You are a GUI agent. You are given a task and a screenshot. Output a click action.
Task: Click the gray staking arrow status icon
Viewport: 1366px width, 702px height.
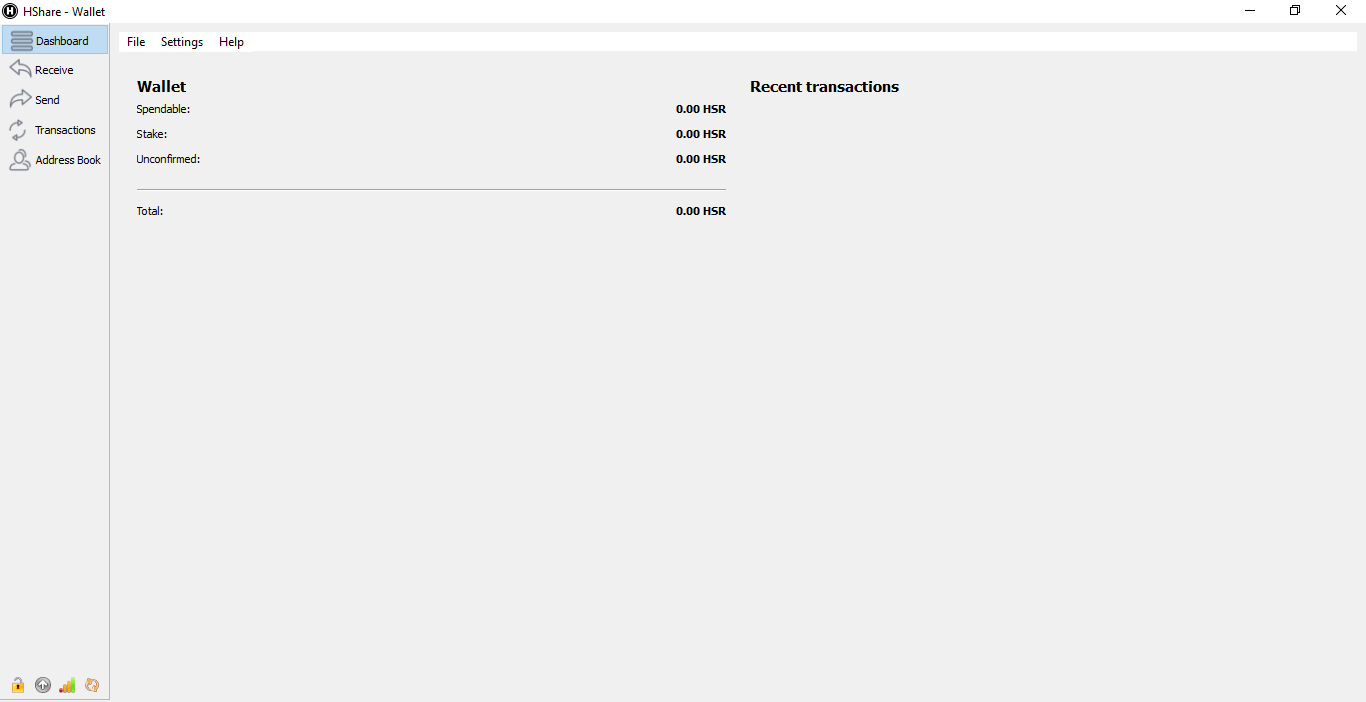tap(43, 685)
